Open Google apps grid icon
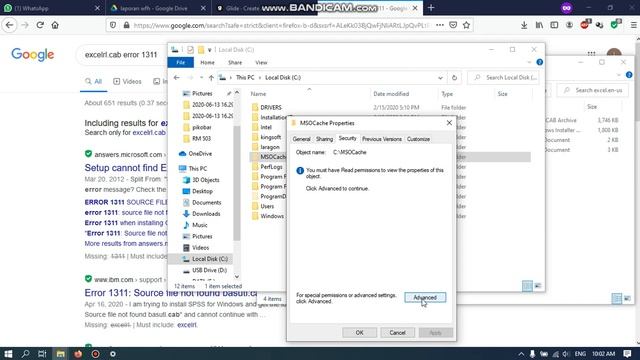Screen dimensions: 640x360 click(x=591, y=54)
